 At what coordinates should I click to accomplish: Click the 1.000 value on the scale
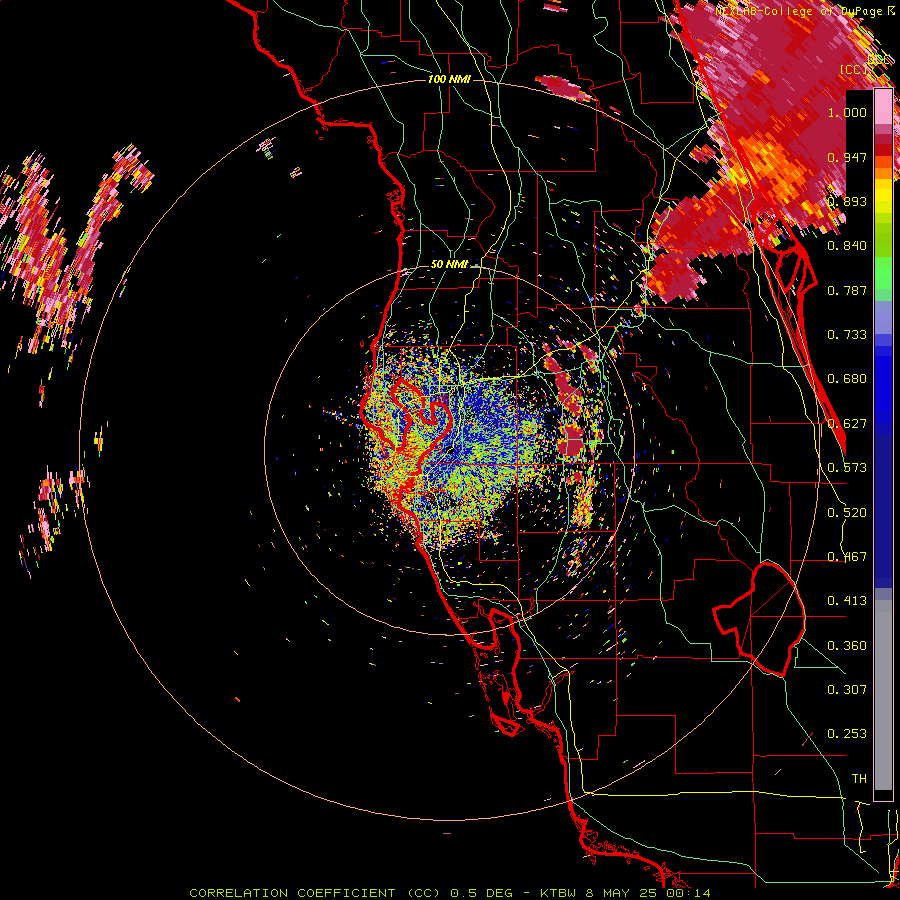[847, 112]
